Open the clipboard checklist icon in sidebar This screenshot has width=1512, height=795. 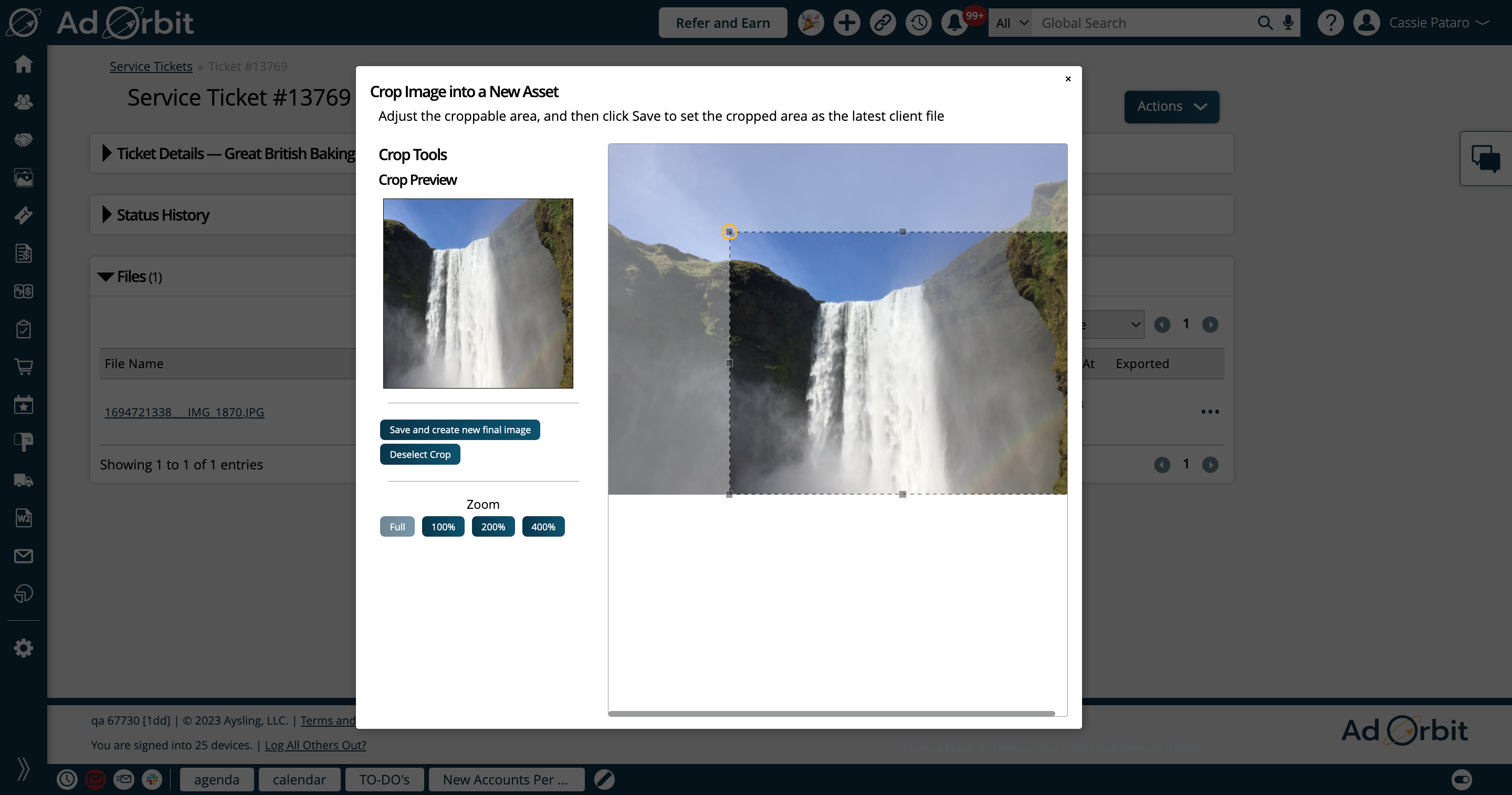[x=24, y=329]
